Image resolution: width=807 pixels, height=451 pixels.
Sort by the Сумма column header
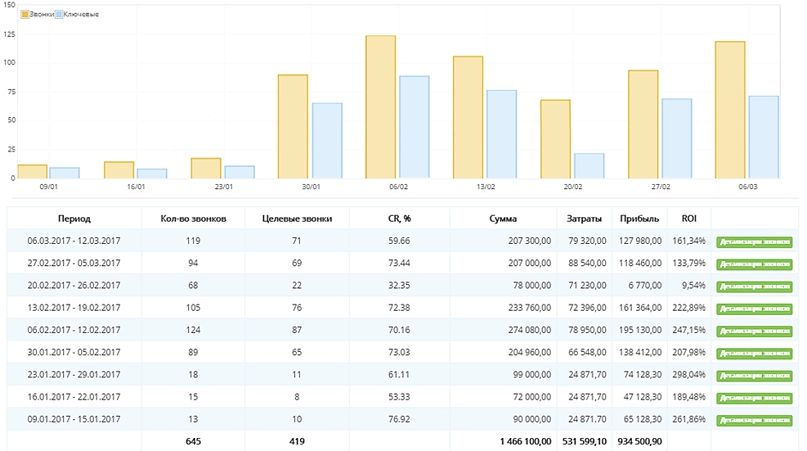pyautogui.click(x=503, y=219)
